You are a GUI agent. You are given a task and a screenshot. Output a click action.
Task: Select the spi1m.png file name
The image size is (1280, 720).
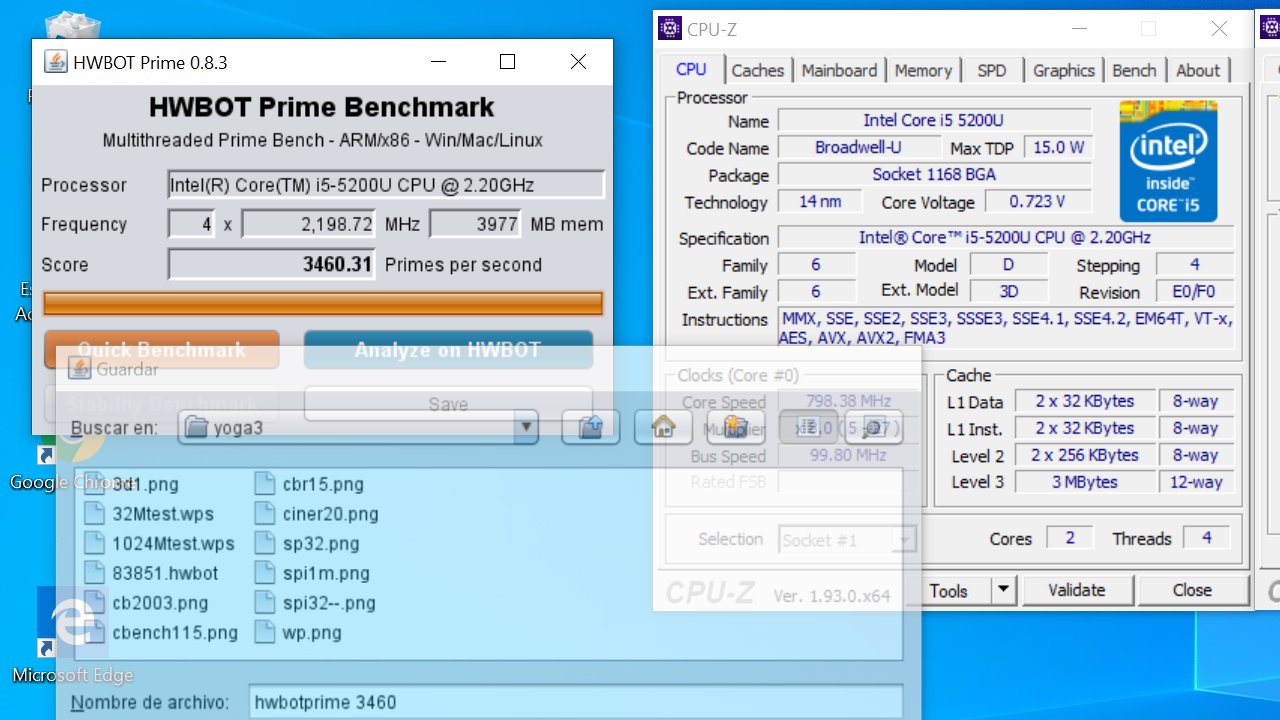[x=326, y=573]
